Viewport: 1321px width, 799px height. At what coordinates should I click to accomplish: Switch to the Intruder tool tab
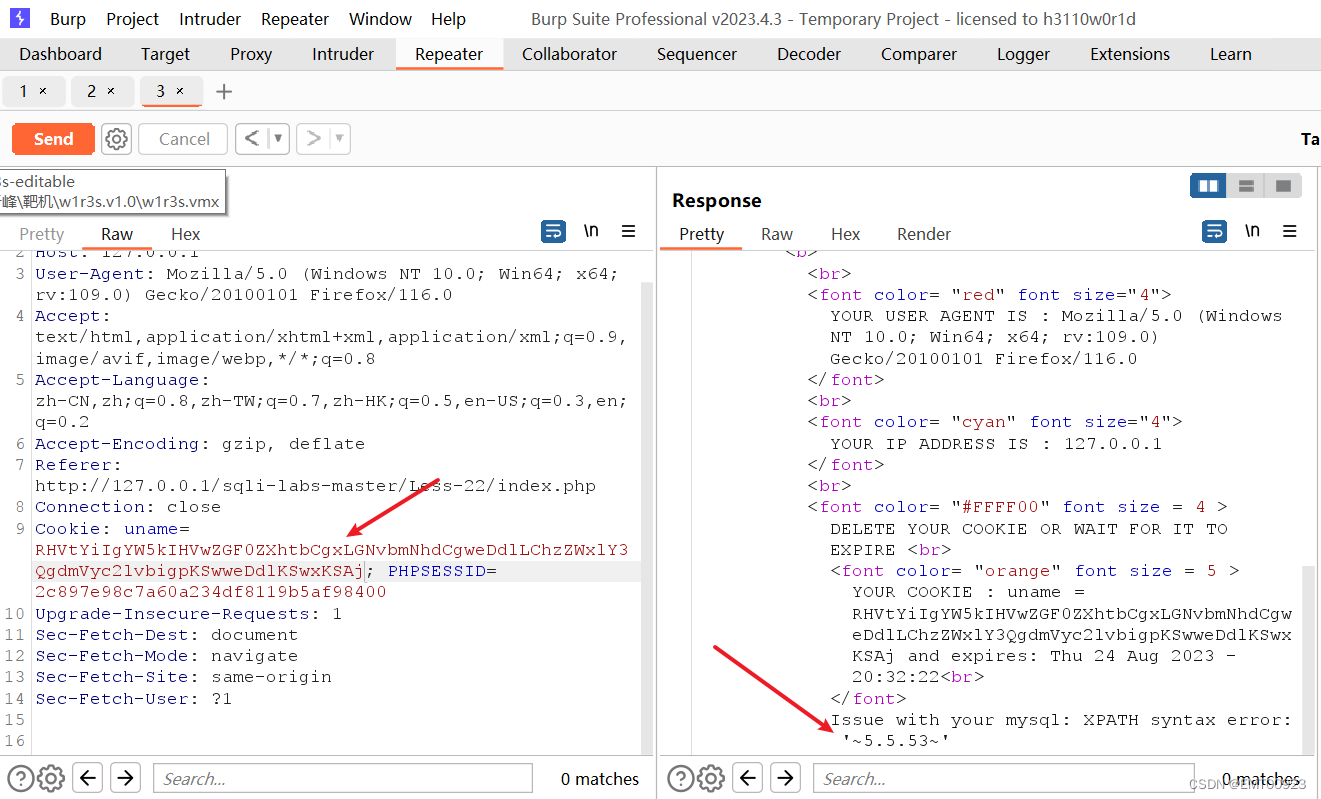coord(343,54)
